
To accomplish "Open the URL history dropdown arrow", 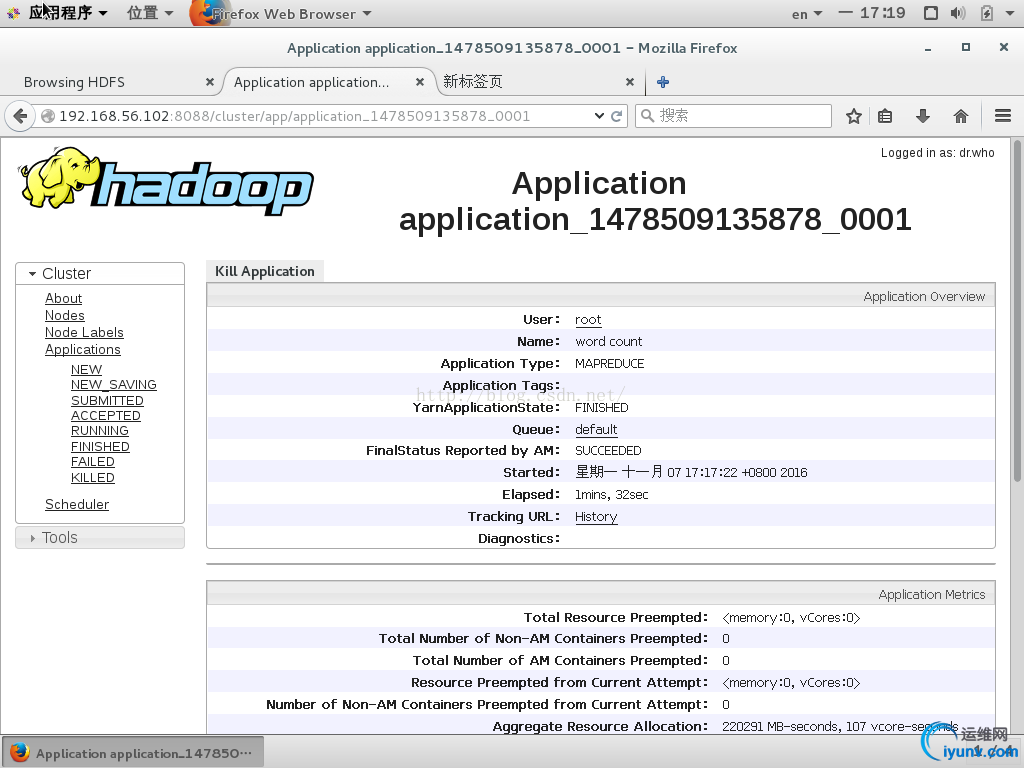I will coord(599,116).
